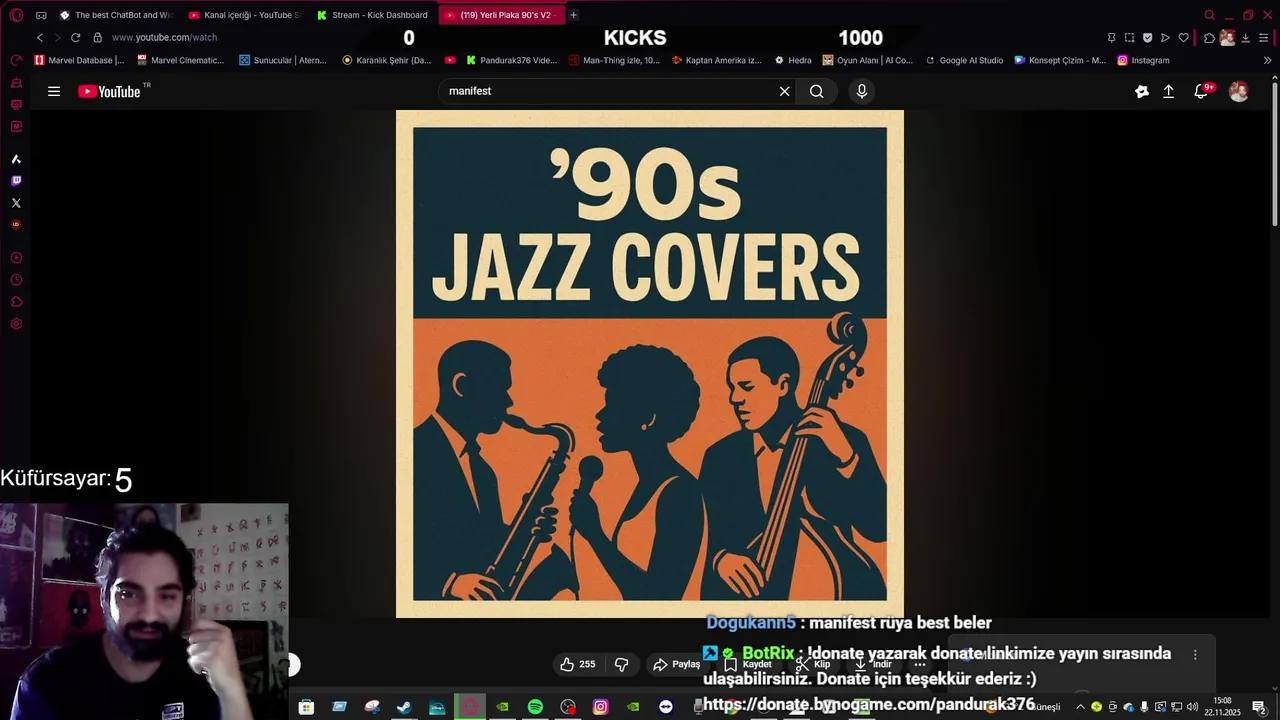The height and width of the screenshot is (720, 1280).
Task: Clear the YouTube search query
Action: click(x=784, y=91)
